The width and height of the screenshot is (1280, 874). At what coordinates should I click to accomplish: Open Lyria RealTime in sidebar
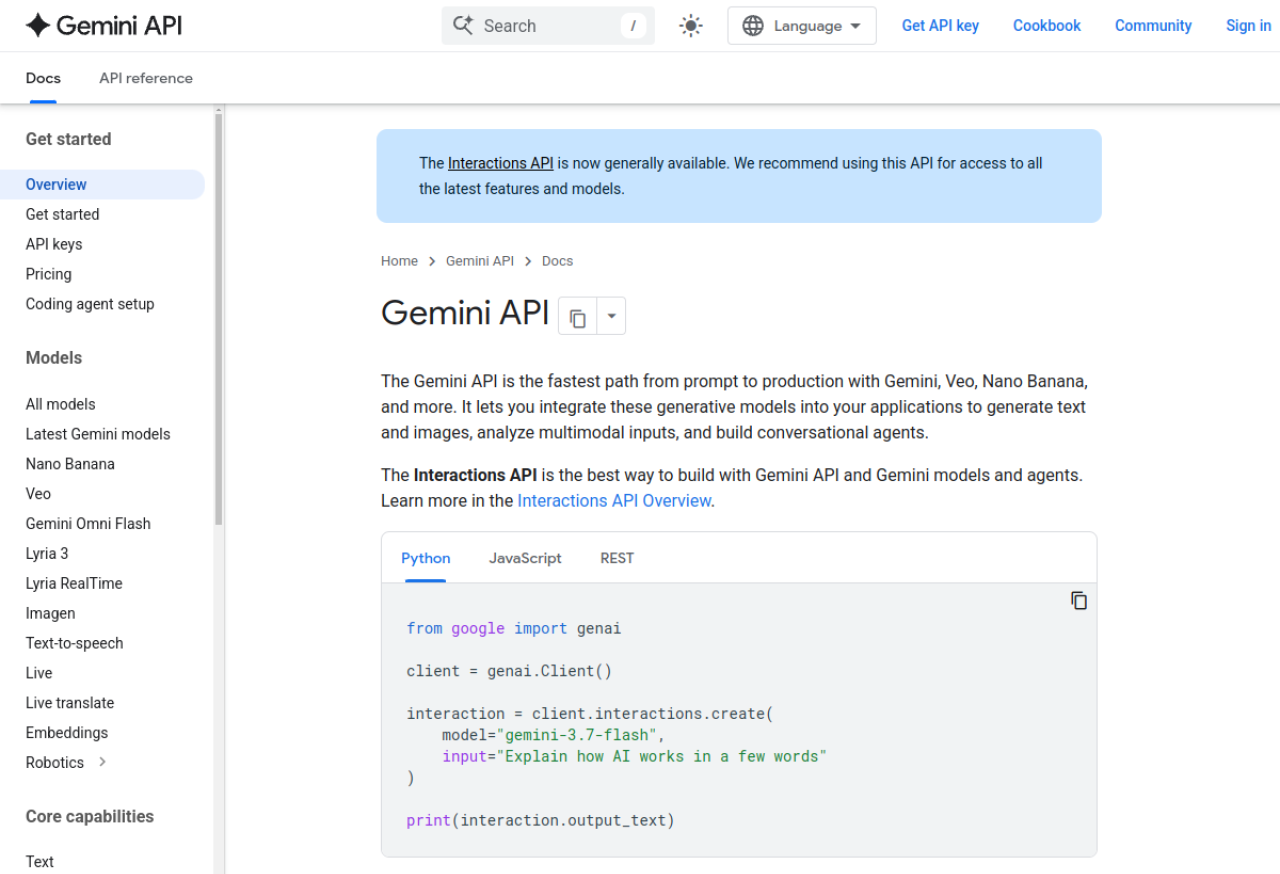[74, 584]
